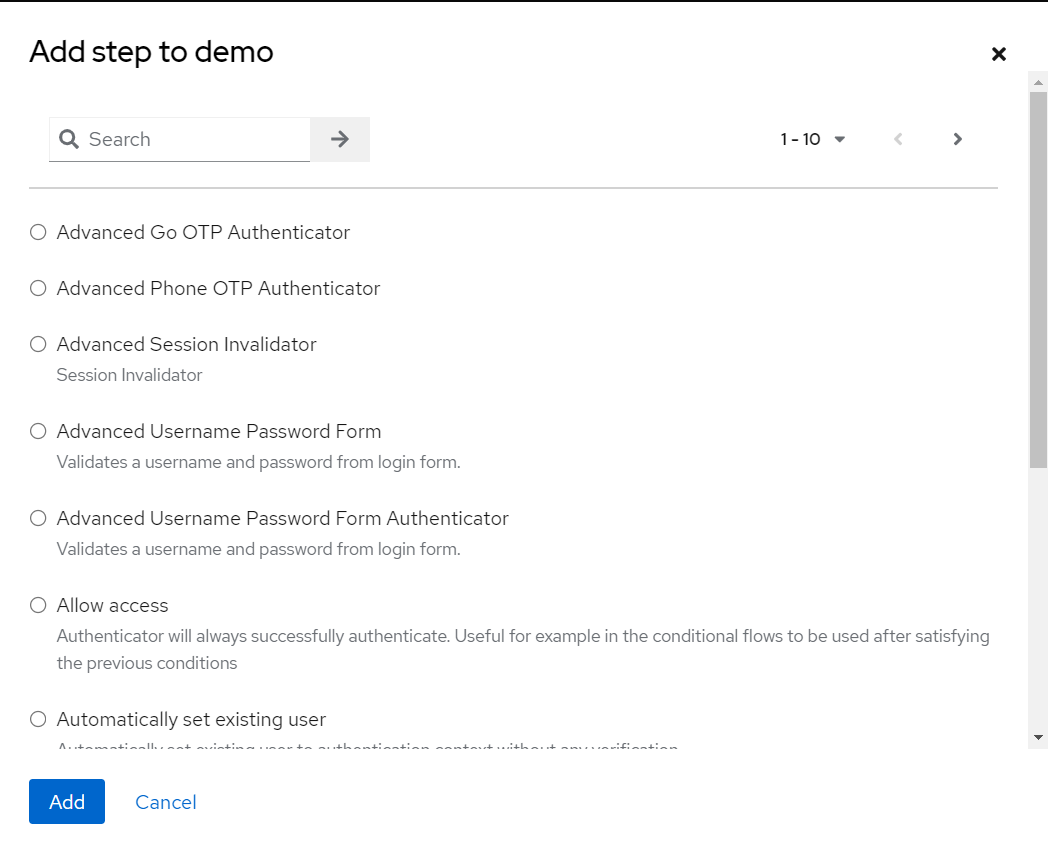Go to previous page of results
Viewport: 1048px width, 851px height.
898,139
